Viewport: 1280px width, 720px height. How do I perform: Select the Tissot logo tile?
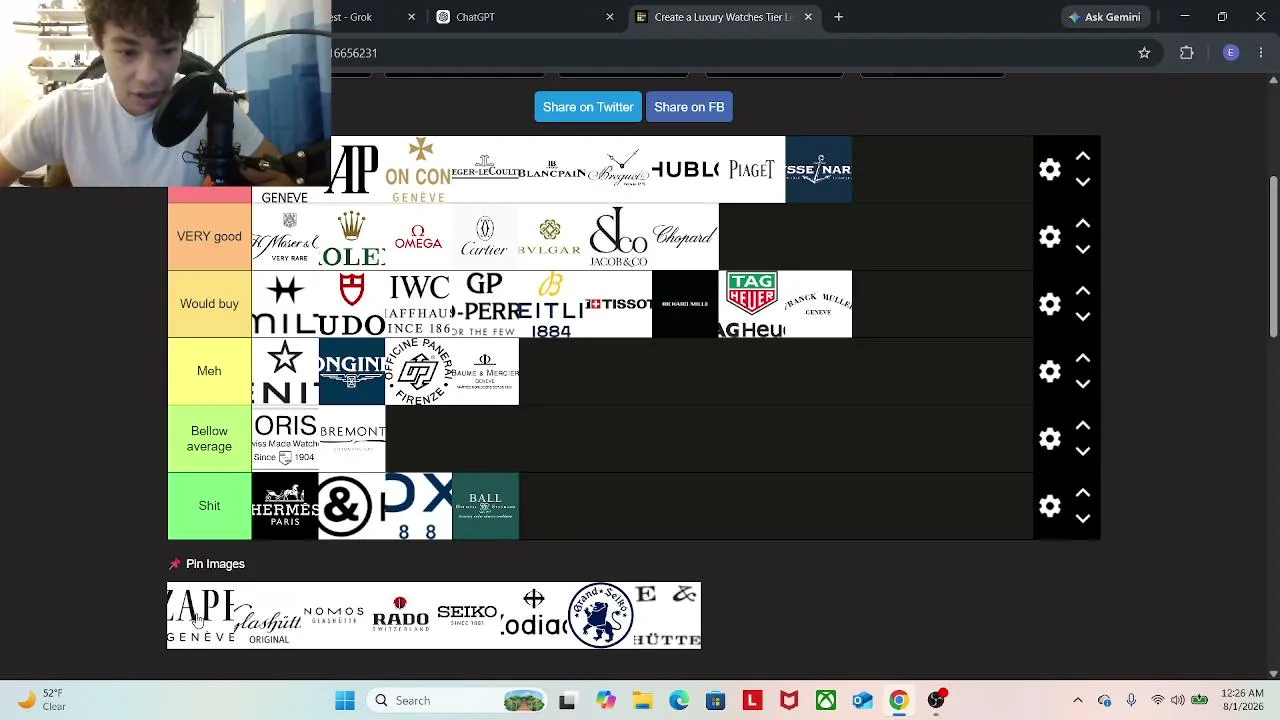coord(618,304)
